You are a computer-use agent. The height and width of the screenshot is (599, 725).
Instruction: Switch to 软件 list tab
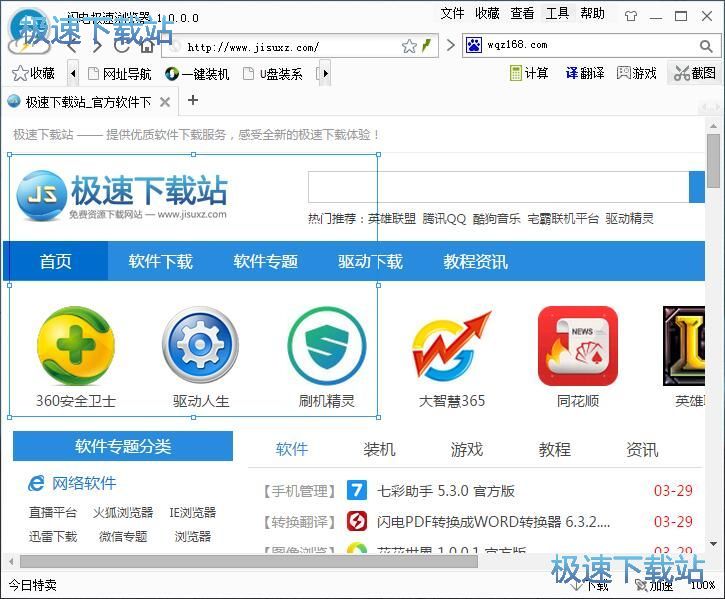pyautogui.click(x=292, y=449)
